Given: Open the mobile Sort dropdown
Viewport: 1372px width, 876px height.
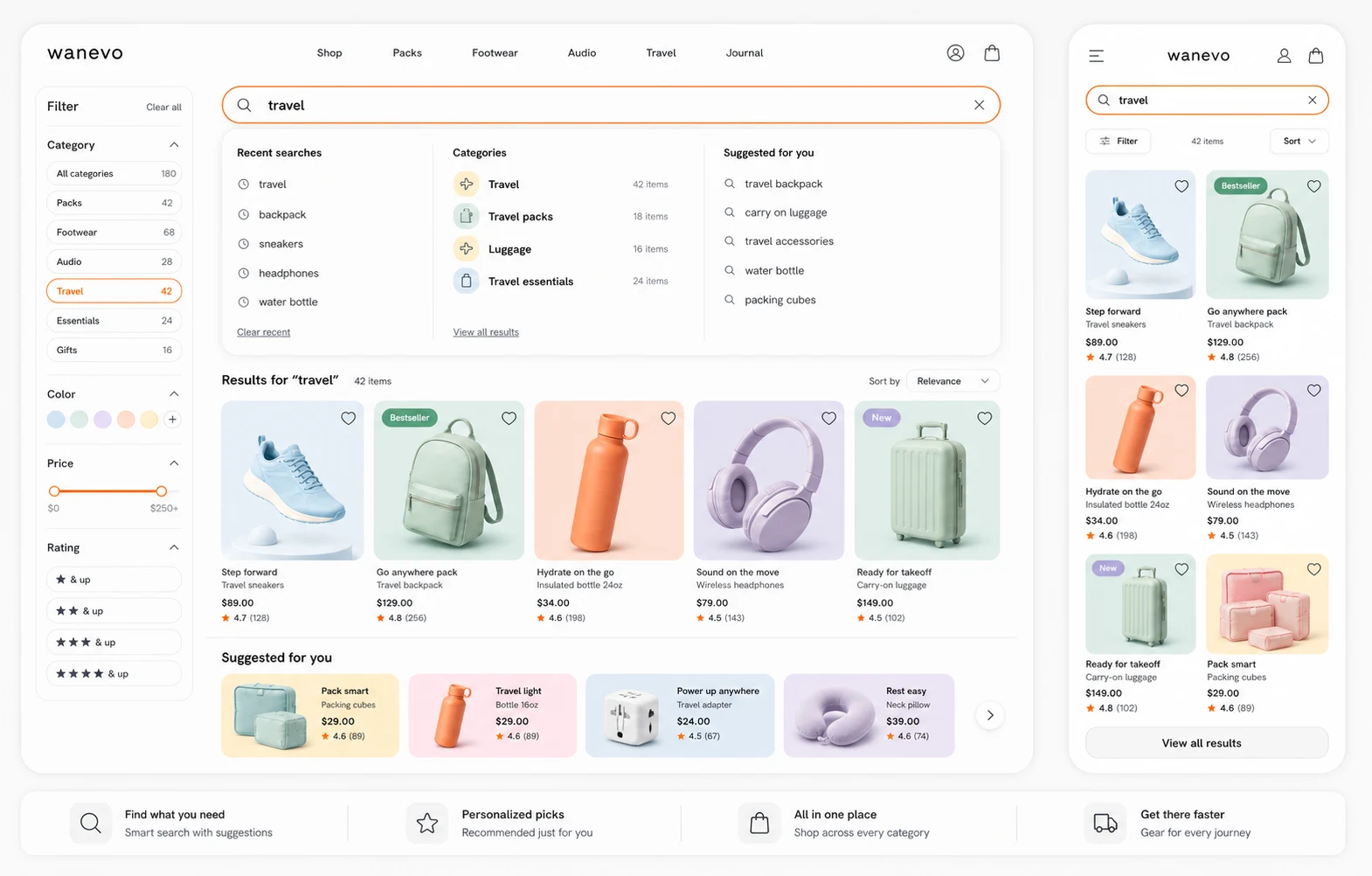Looking at the screenshot, I should [x=1299, y=141].
